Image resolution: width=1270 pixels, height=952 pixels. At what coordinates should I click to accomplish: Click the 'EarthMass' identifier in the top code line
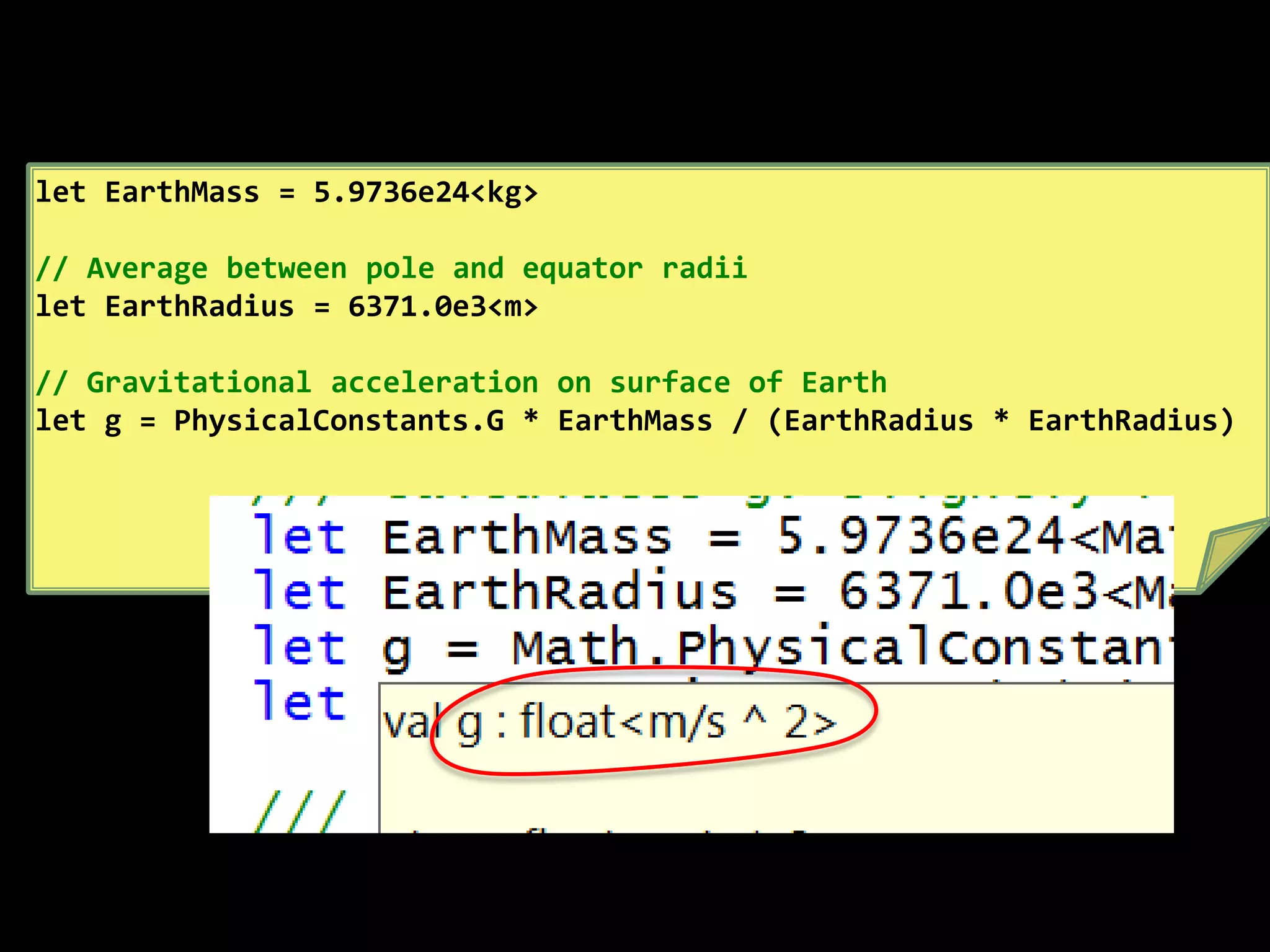point(182,193)
